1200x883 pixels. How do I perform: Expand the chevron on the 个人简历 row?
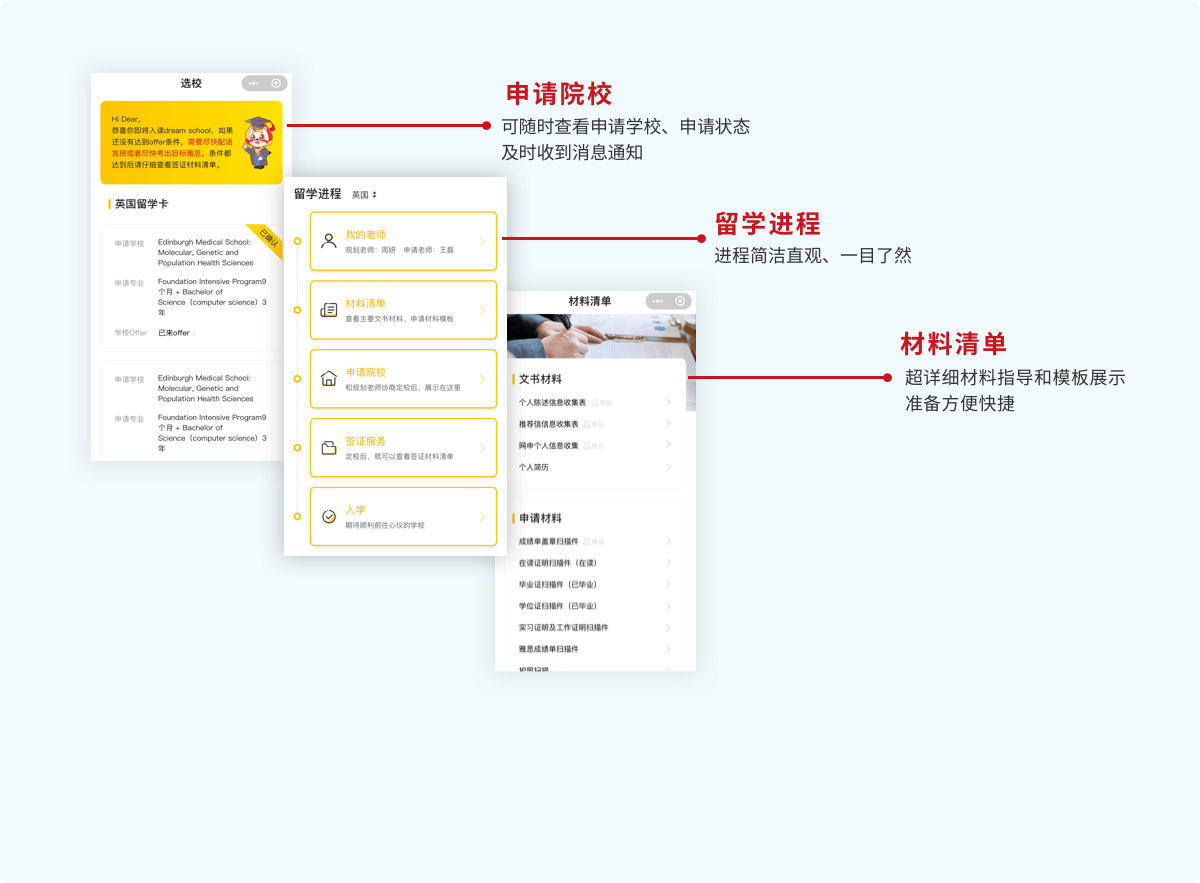(668, 467)
